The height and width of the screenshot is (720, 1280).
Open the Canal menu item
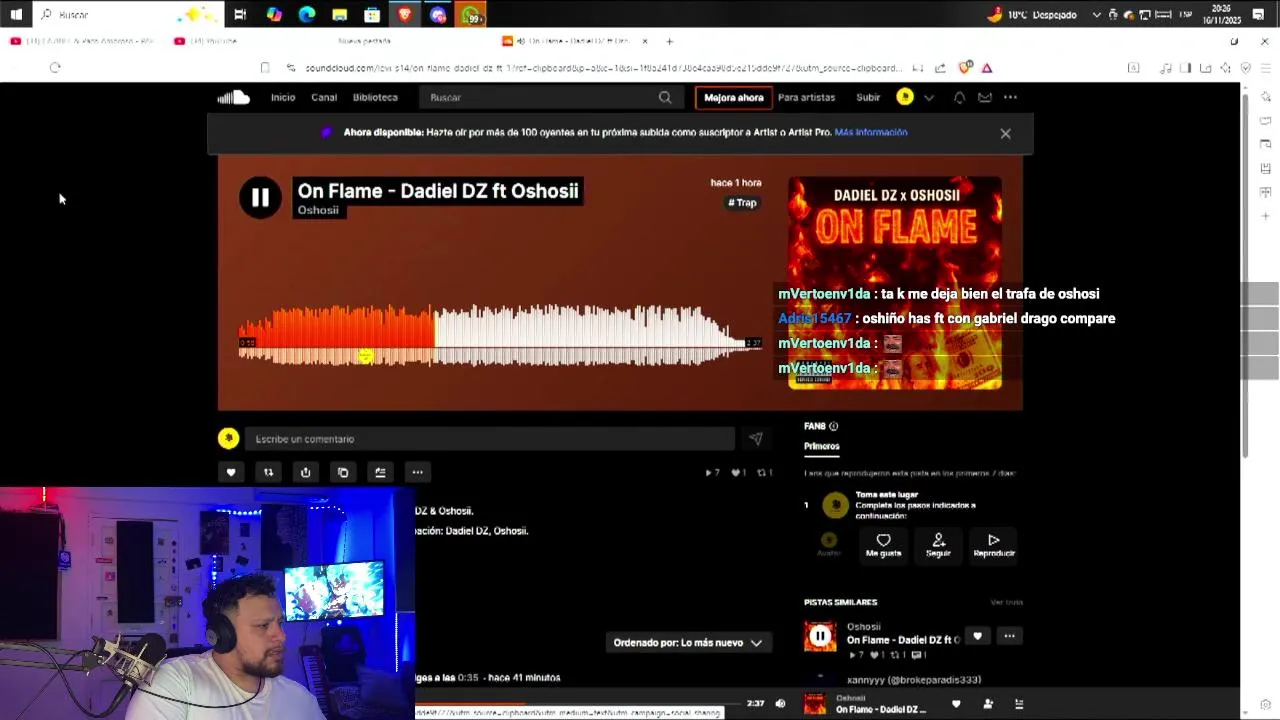pyautogui.click(x=324, y=97)
